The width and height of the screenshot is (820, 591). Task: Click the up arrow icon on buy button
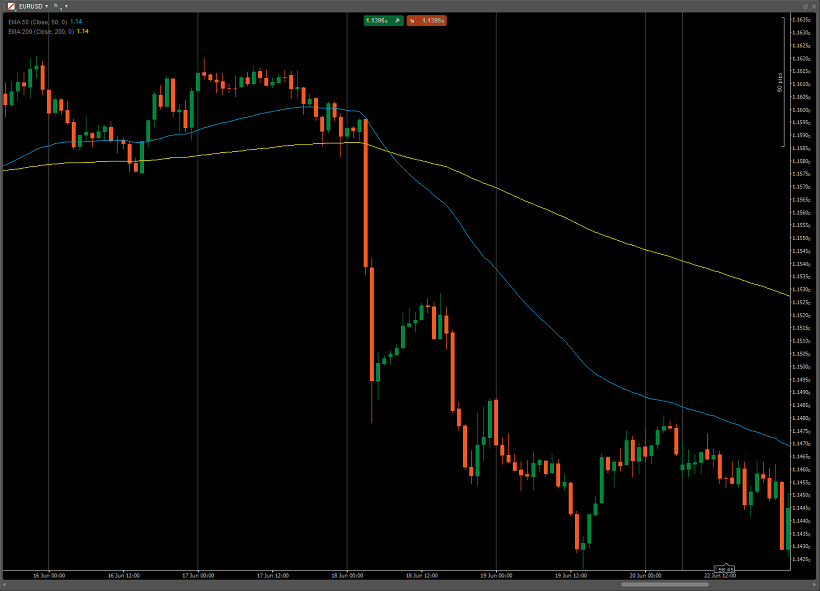point(397,20)
